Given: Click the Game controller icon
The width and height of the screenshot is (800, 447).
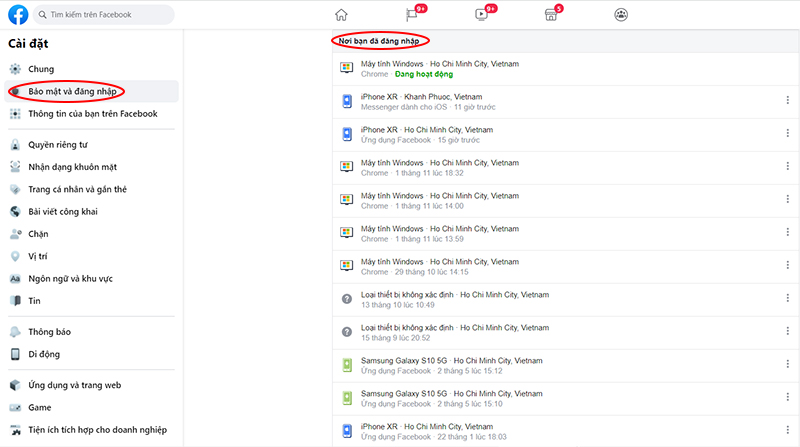Looking at the screenshot, I should [x=15, y=408].
